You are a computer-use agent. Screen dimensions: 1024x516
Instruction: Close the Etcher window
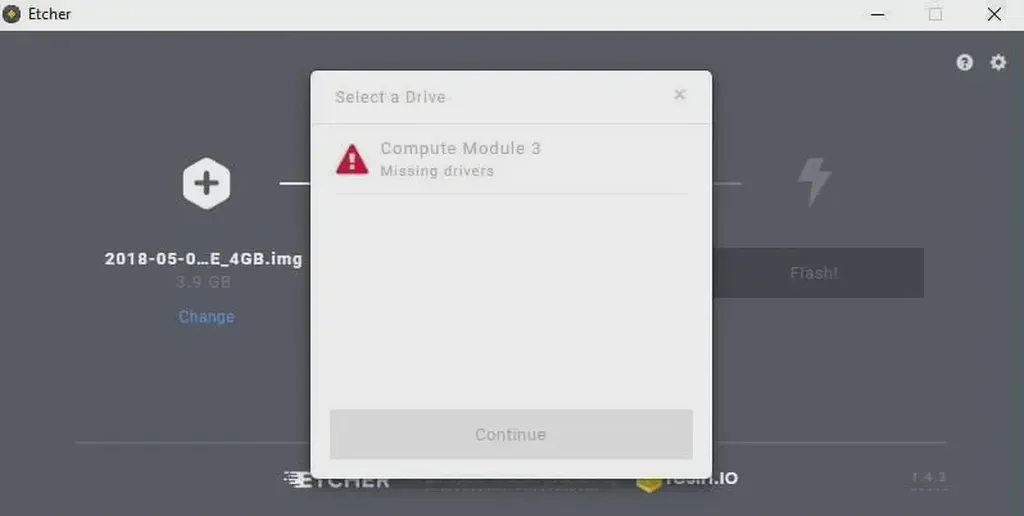(994, 14)
